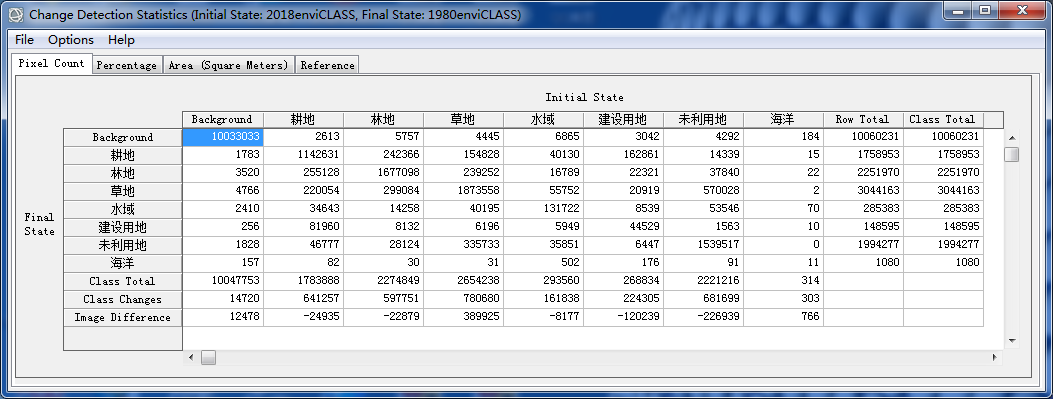Open the Reference tab
This screenshot has width=1053, height=399.
pyautogui.click(x=327, y=65)
